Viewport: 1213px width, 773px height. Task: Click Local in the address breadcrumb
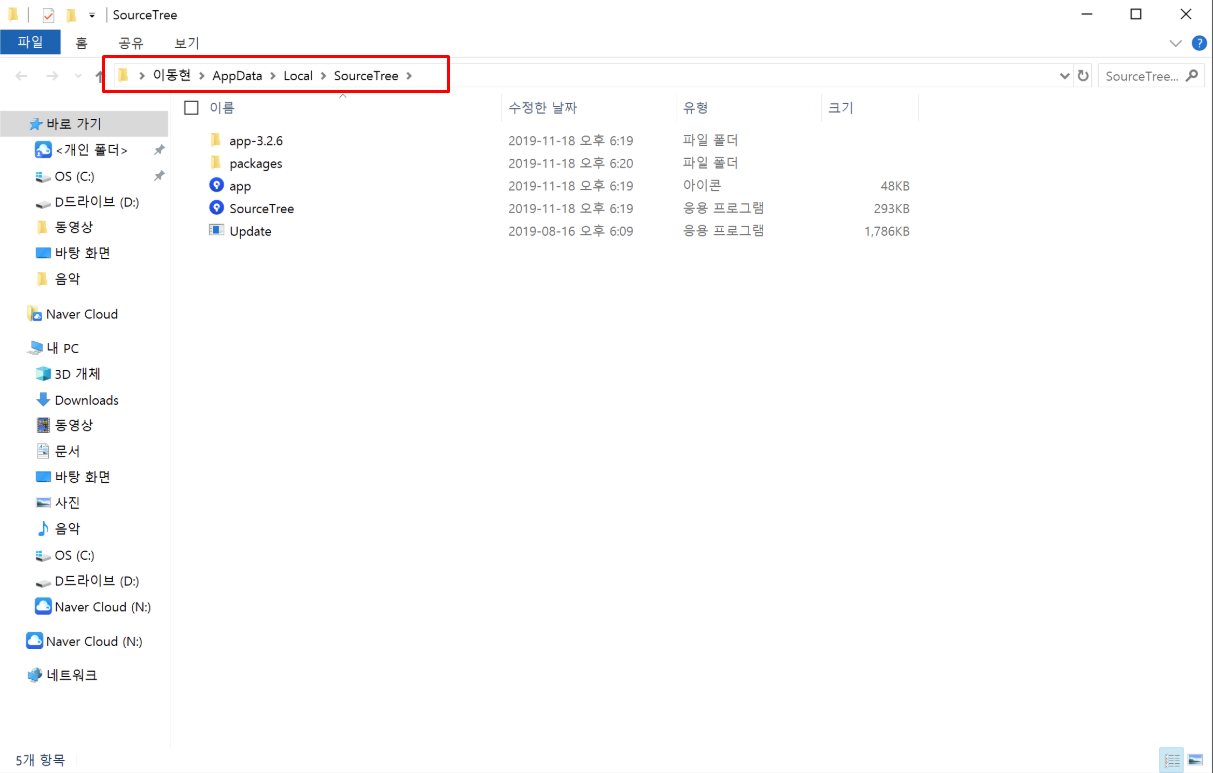click(298, 76)
